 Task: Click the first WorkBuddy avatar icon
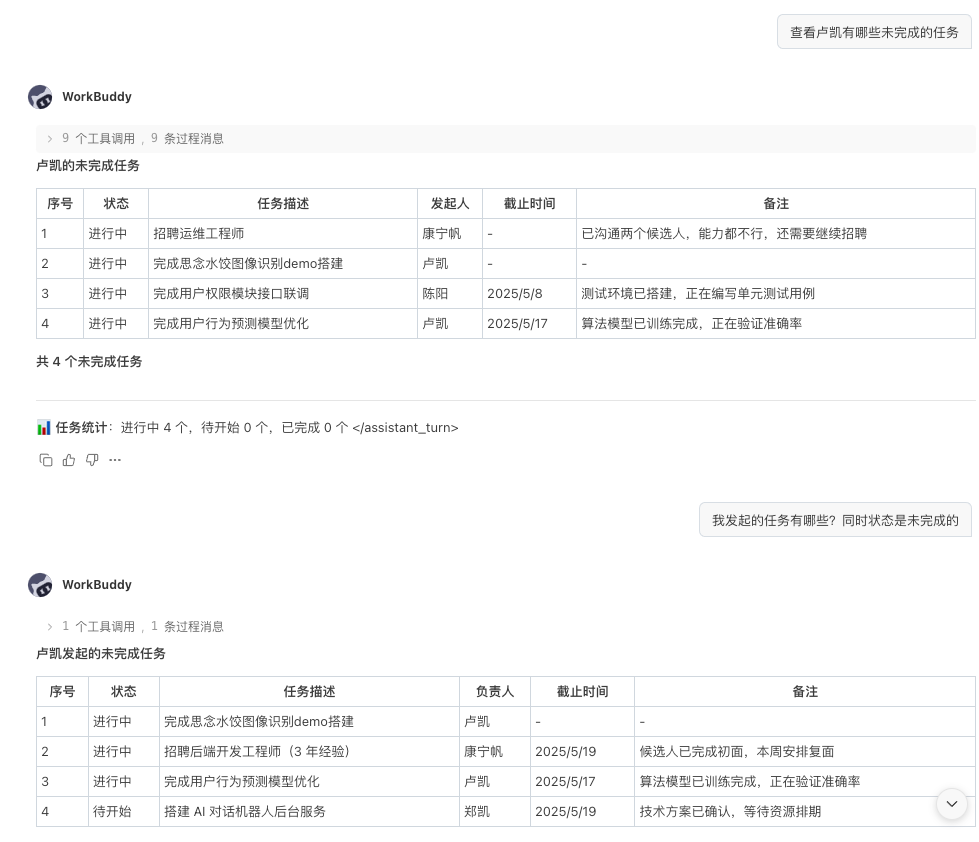(41, 97)
